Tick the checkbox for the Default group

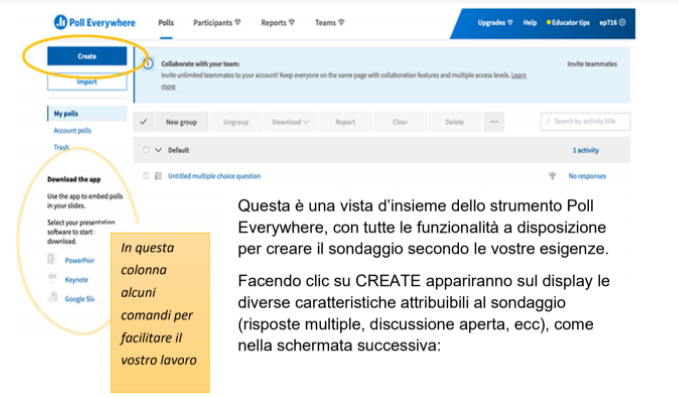pyautogui.click(x=146, y=150)
